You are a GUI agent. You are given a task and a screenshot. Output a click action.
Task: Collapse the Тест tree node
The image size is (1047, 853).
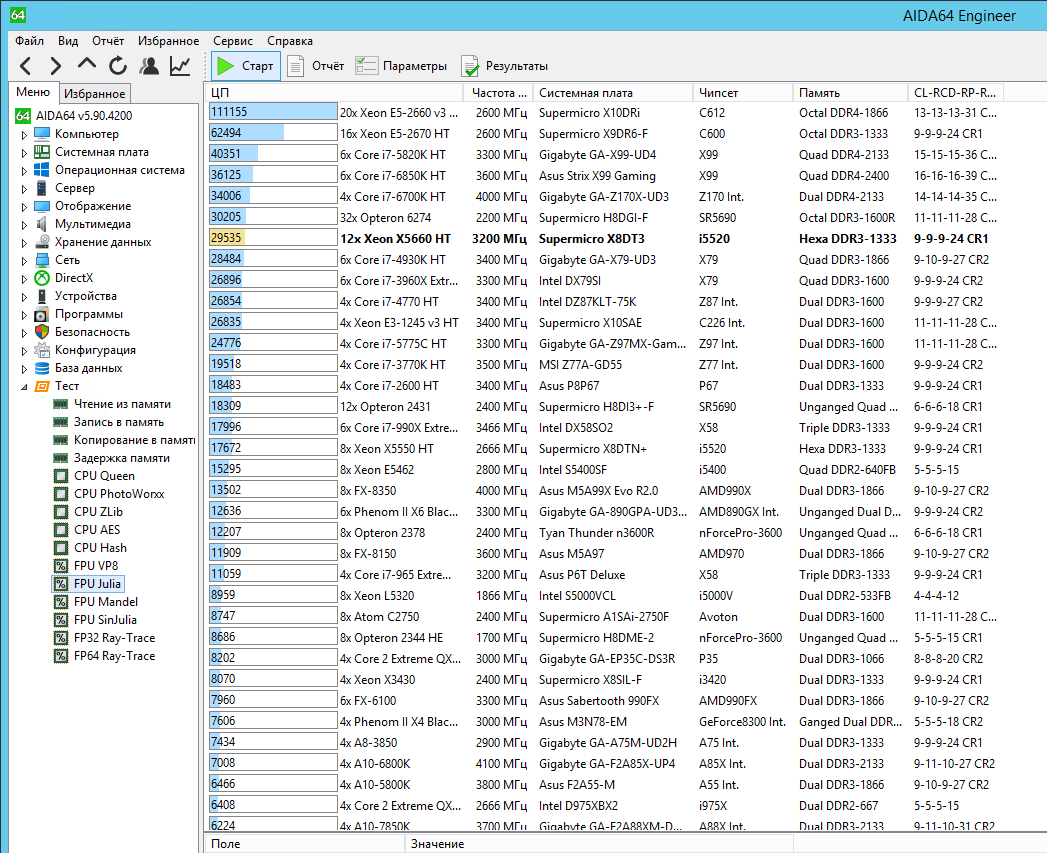click(x=25, y=387)
